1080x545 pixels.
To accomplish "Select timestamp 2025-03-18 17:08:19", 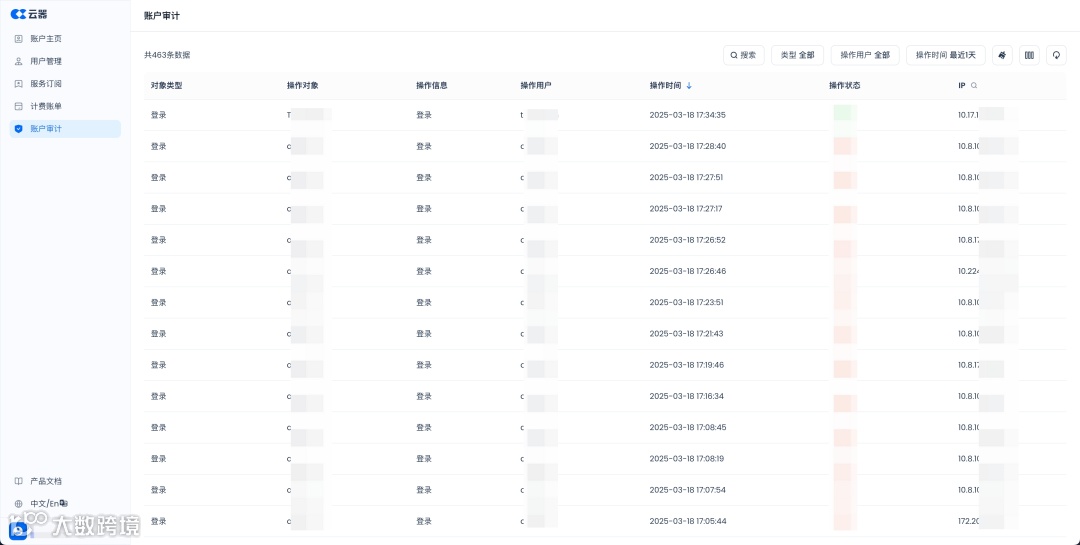I will coord(687,458).
